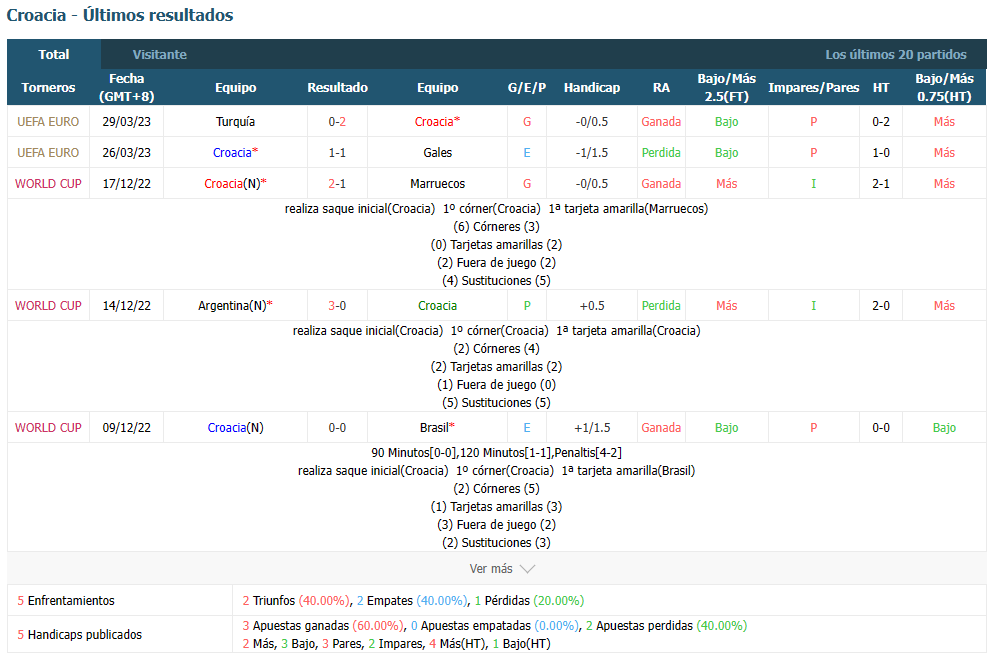Click the (0) Tarjetas amarillas (2) line
The width and height of the screenshot is (998, 658).
pyautogui.click(x=496, y=245)
